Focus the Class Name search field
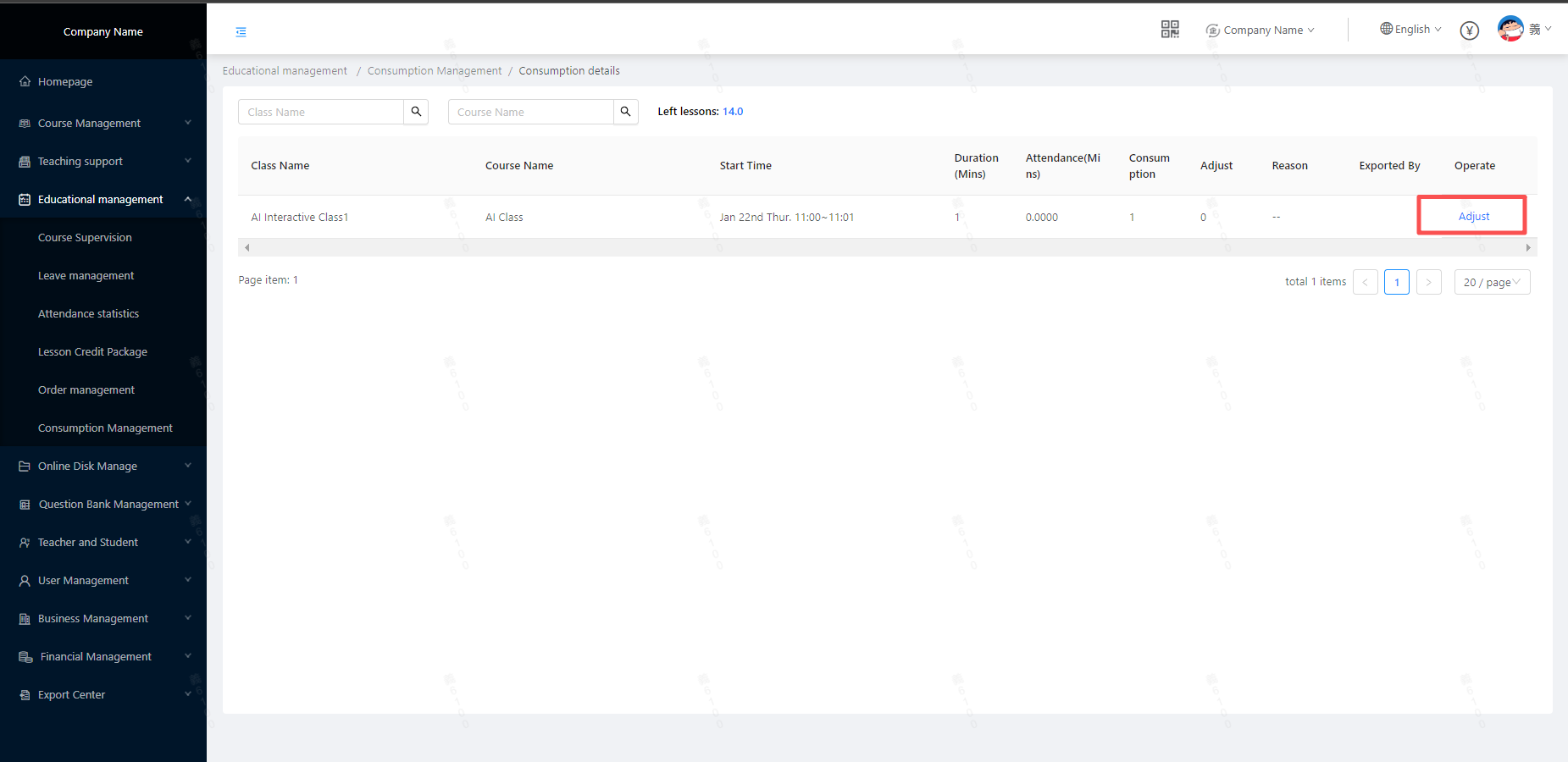Image resolution: width=1568 pixels, height=762 pixels. coord(320,112)
